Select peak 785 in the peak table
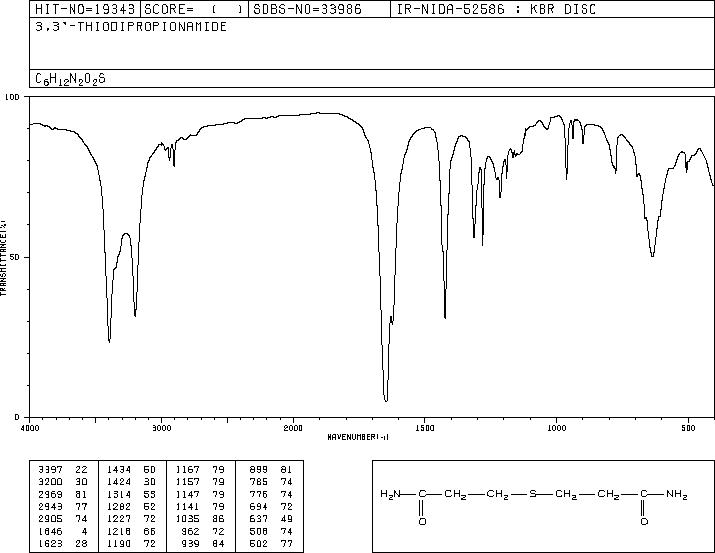 259,482
